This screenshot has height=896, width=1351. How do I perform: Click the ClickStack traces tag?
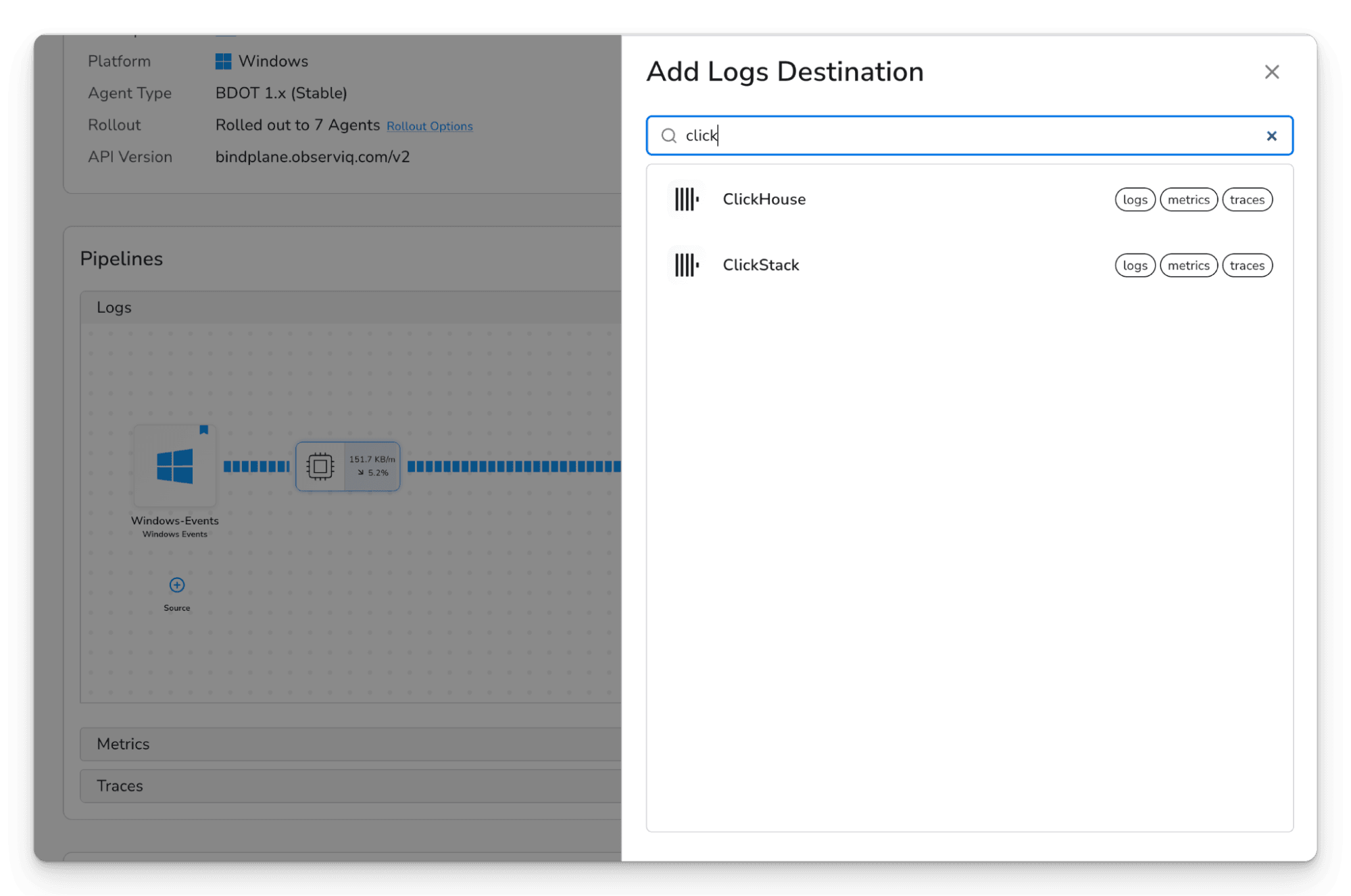pyautogui.click(x=1247, y=266)
